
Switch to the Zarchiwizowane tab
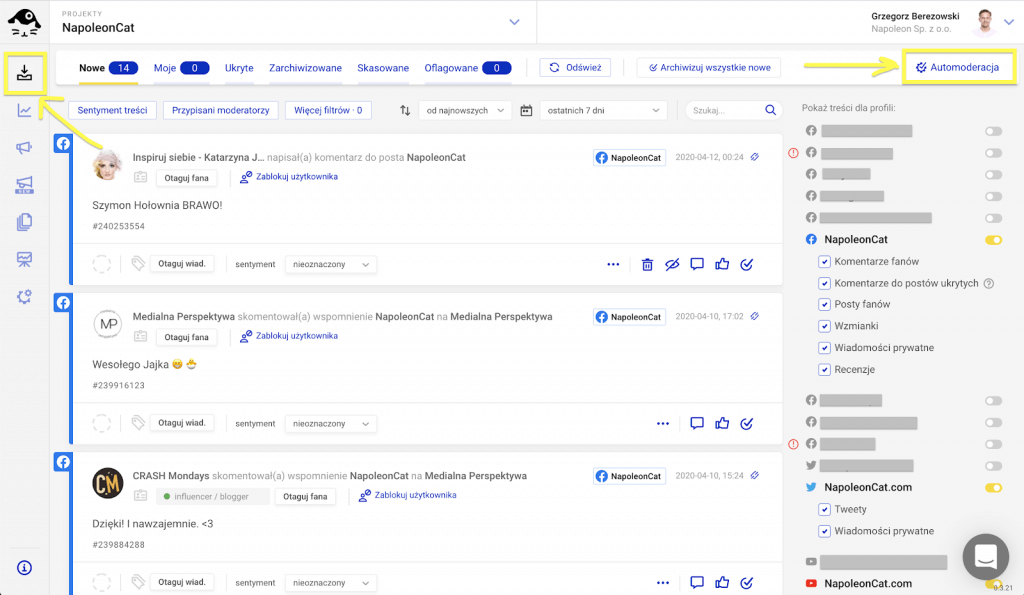click(305, 68)
